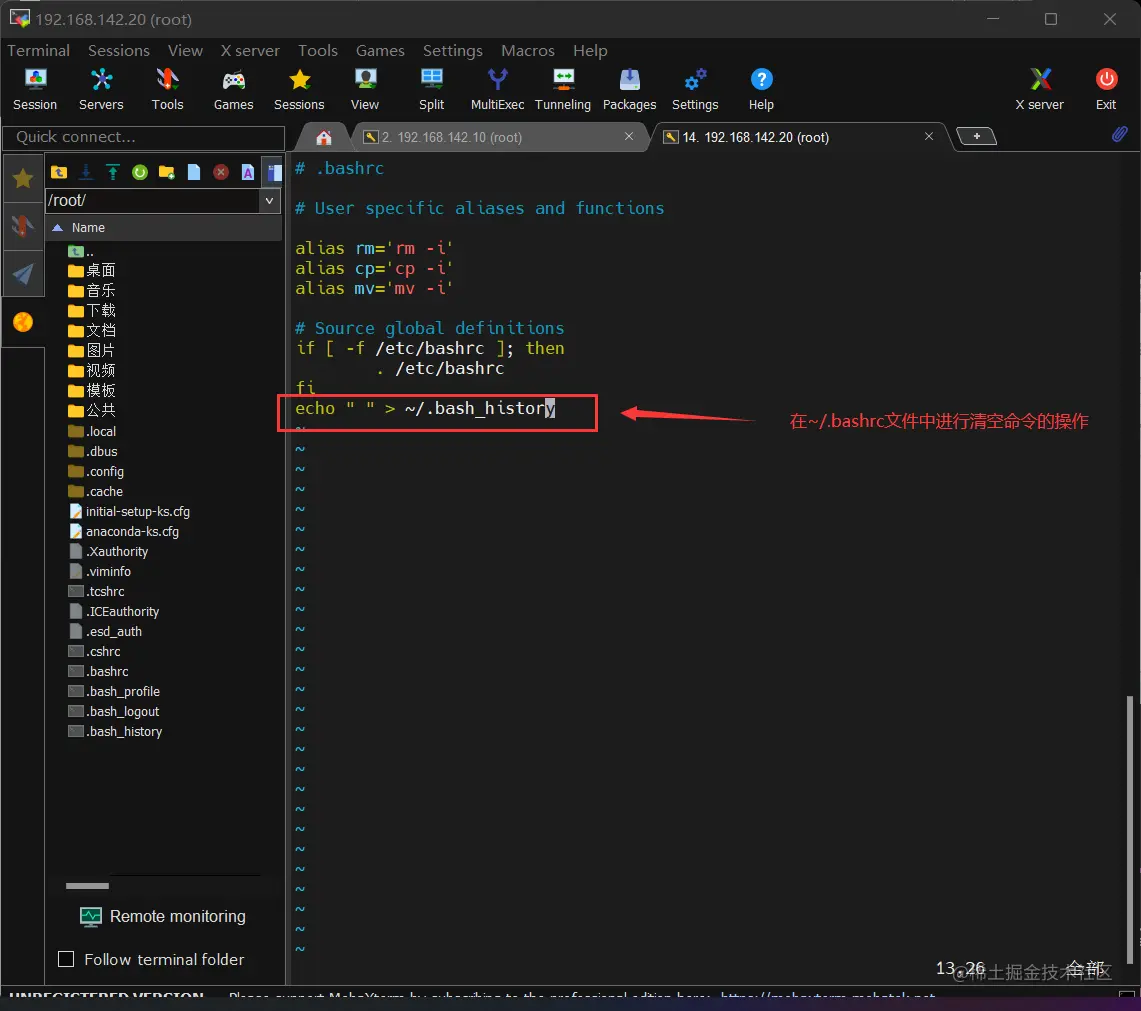This screenshot has height=1011, width=1141.
Task: Enable Follow terminal folder checkbox
Action: pyautogui.click(x=67, y=959)
